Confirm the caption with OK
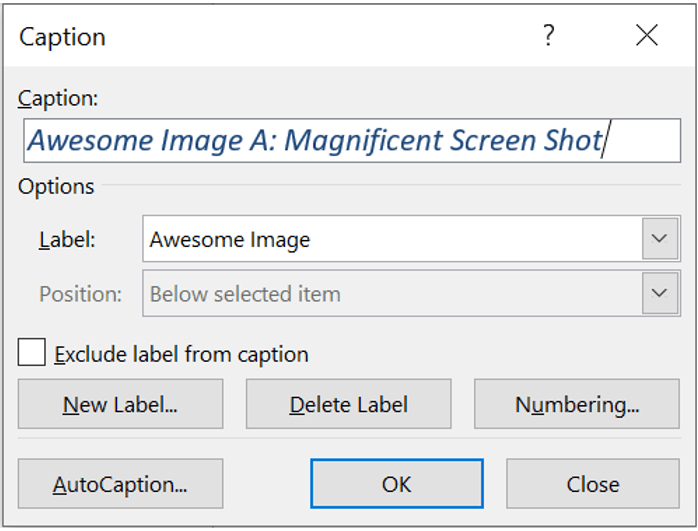The height and width of the screenshot is (531, 698). pyautogui.click(x=396, y=485)
